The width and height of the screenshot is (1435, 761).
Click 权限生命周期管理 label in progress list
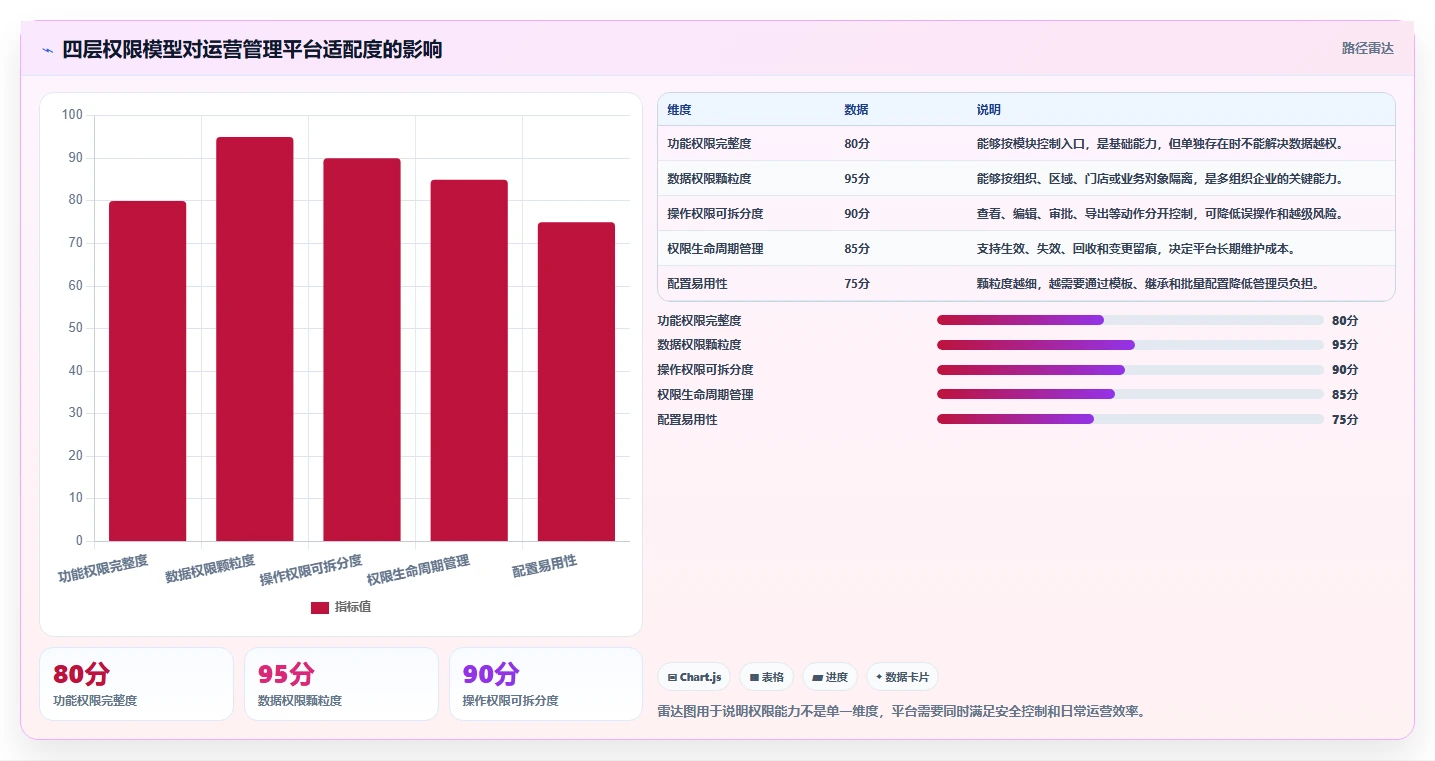point(705,394)
